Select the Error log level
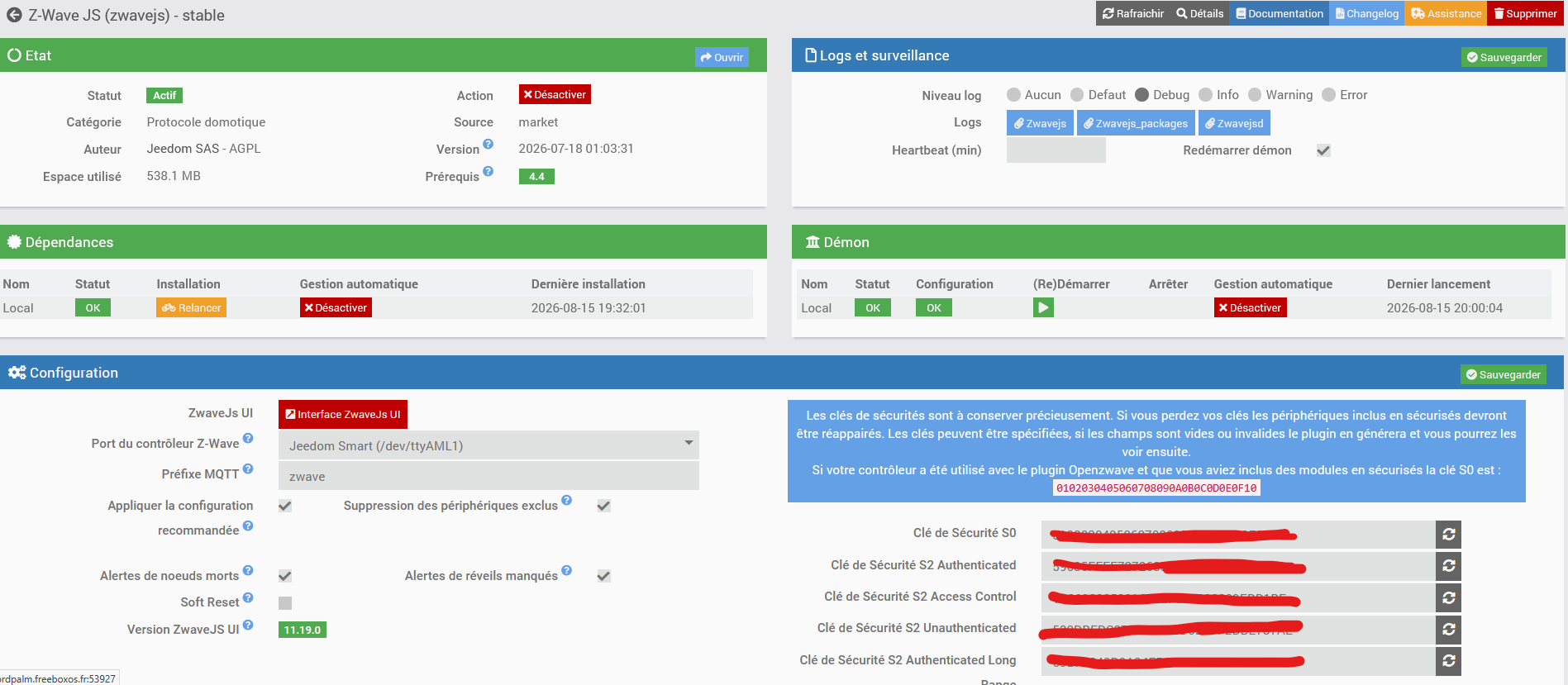The height and width of the screenshot is (685, 1568). point(1329,95)
